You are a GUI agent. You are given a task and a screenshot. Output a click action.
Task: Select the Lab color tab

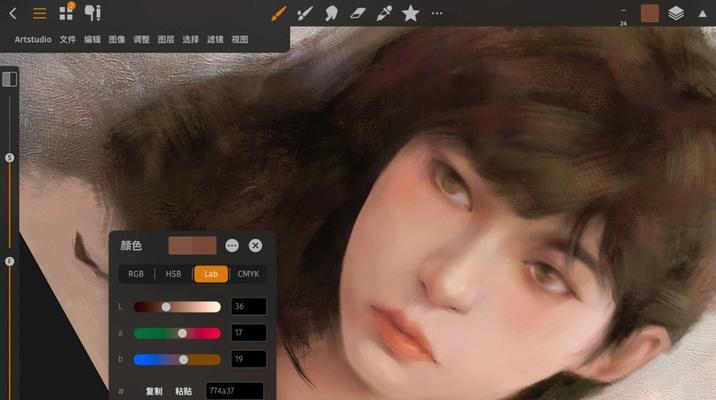click(211, 274)
